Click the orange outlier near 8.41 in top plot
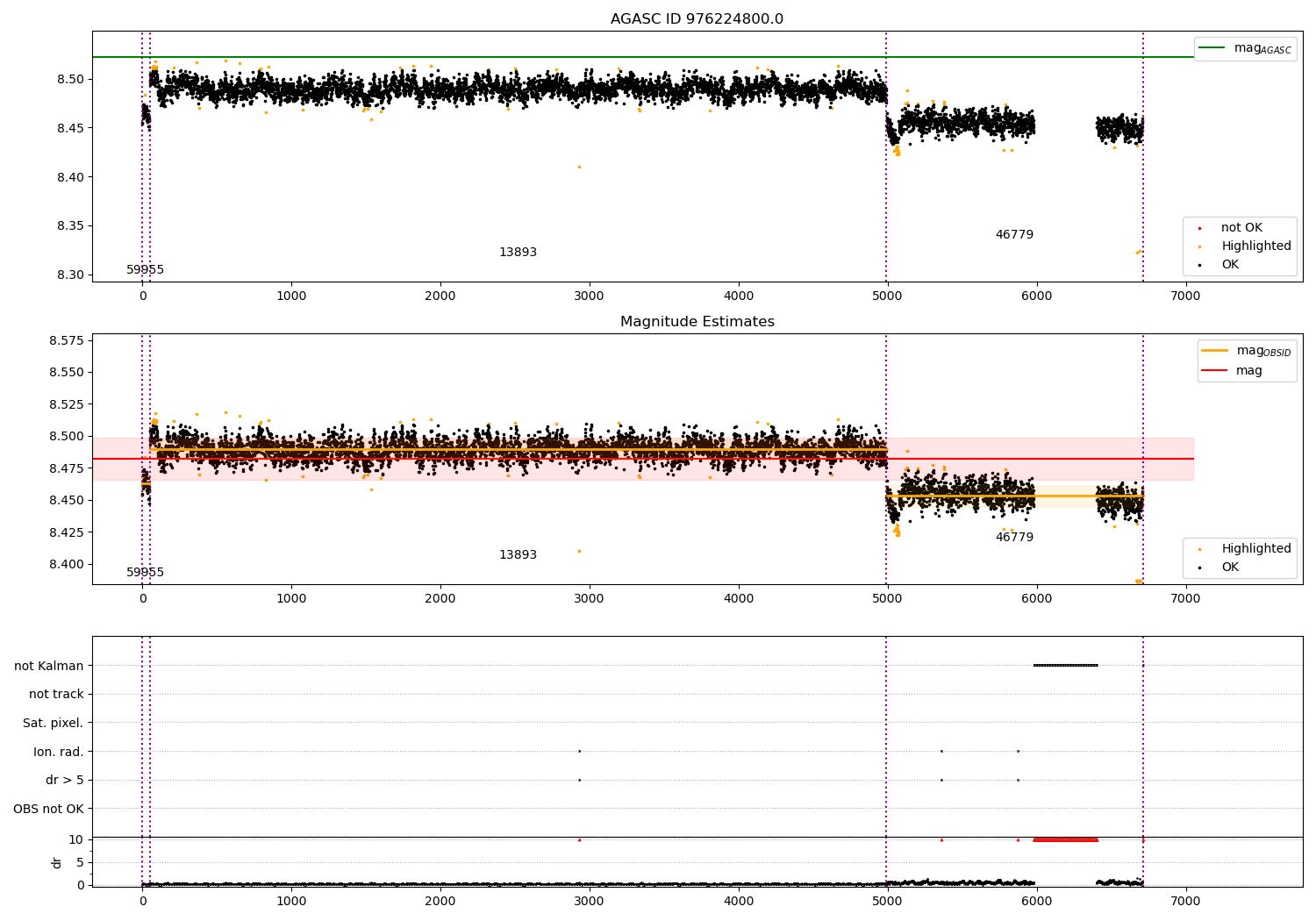This screenshot has width=1316, height=921. pos(579,167)
